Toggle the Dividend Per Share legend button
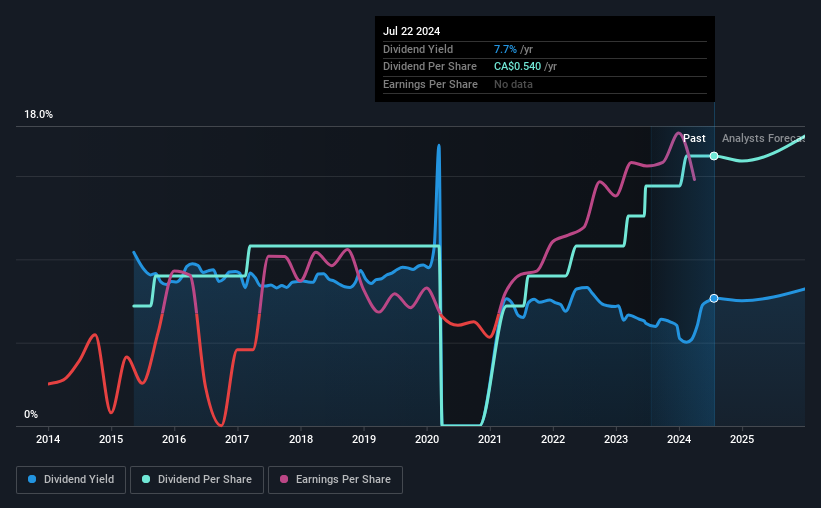This screenshot has width=821, height=508. point(197,480)
